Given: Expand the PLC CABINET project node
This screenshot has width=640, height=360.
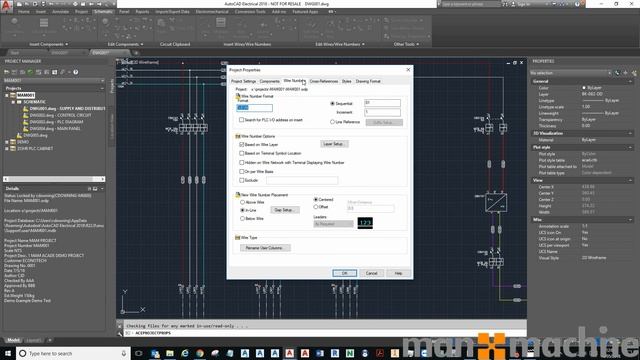Looking at the screenshot, I should coord(7,149).
